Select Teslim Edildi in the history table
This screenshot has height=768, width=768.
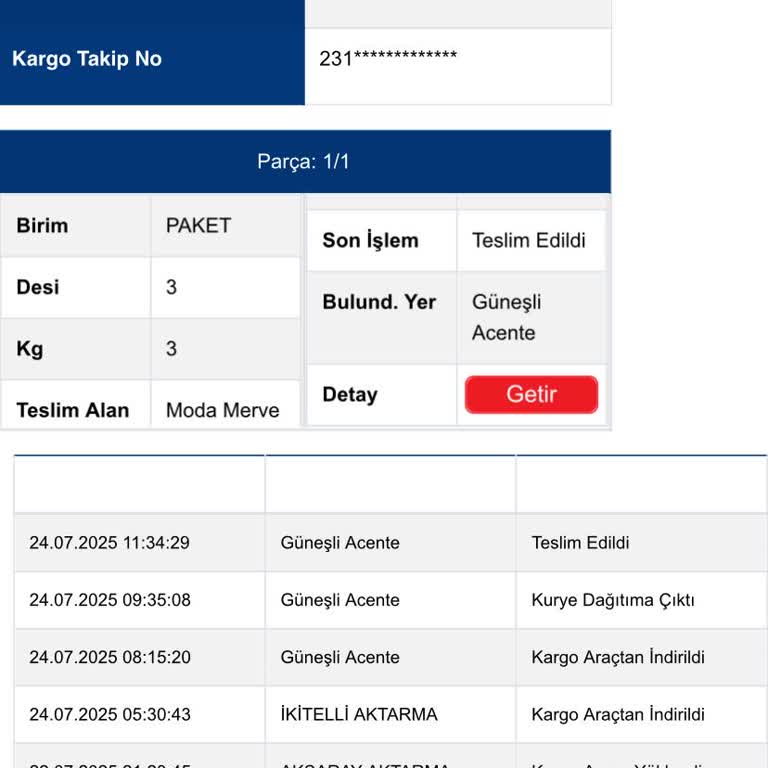click(x=580, y=543)
